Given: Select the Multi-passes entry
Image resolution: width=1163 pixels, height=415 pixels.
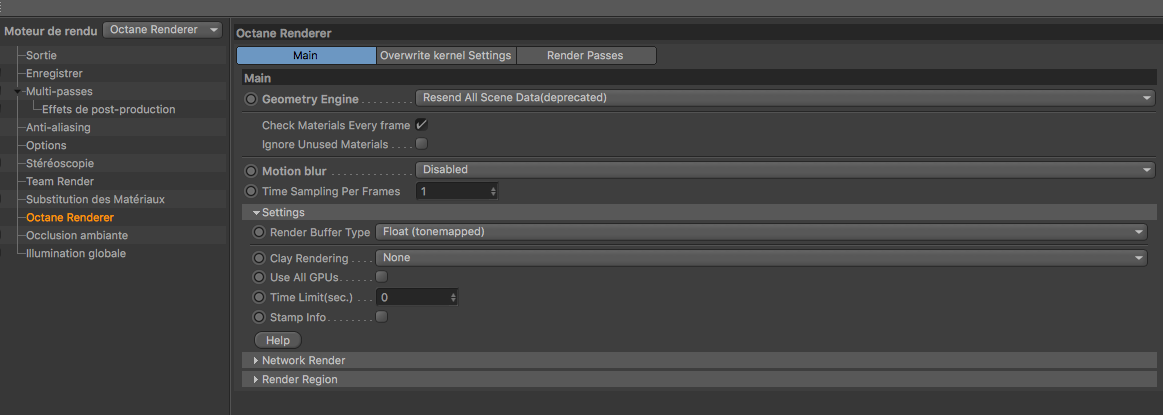Looking at the screenshot, I should pyautogui.click(x=59, y=91).
